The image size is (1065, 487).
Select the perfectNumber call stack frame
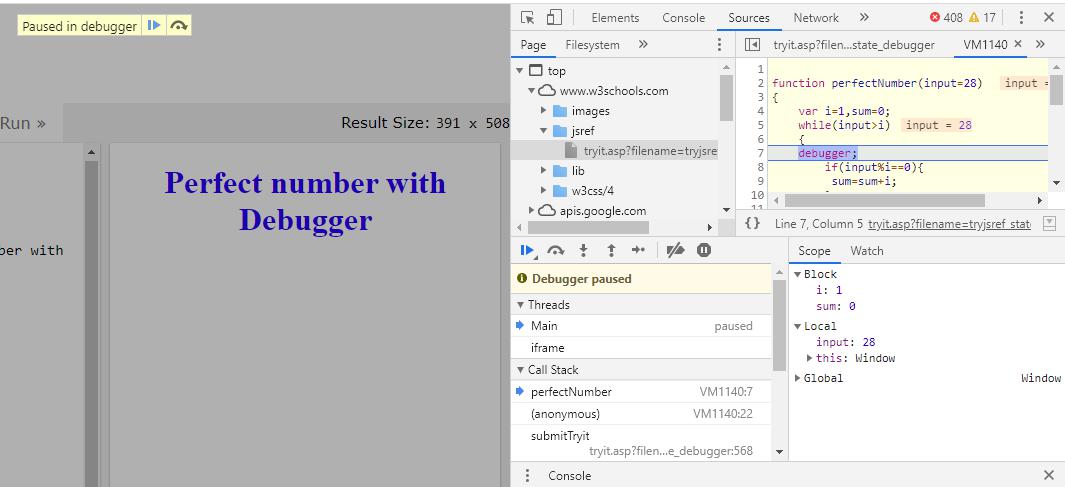click(x=641, y=392)
